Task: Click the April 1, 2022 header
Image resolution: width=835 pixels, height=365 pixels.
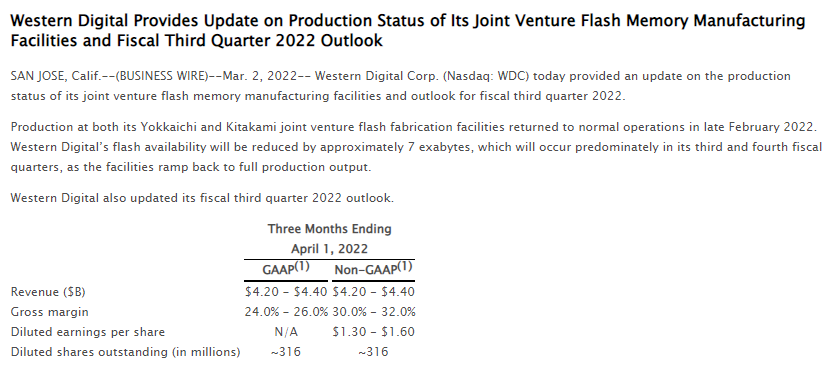Action: 329,249
